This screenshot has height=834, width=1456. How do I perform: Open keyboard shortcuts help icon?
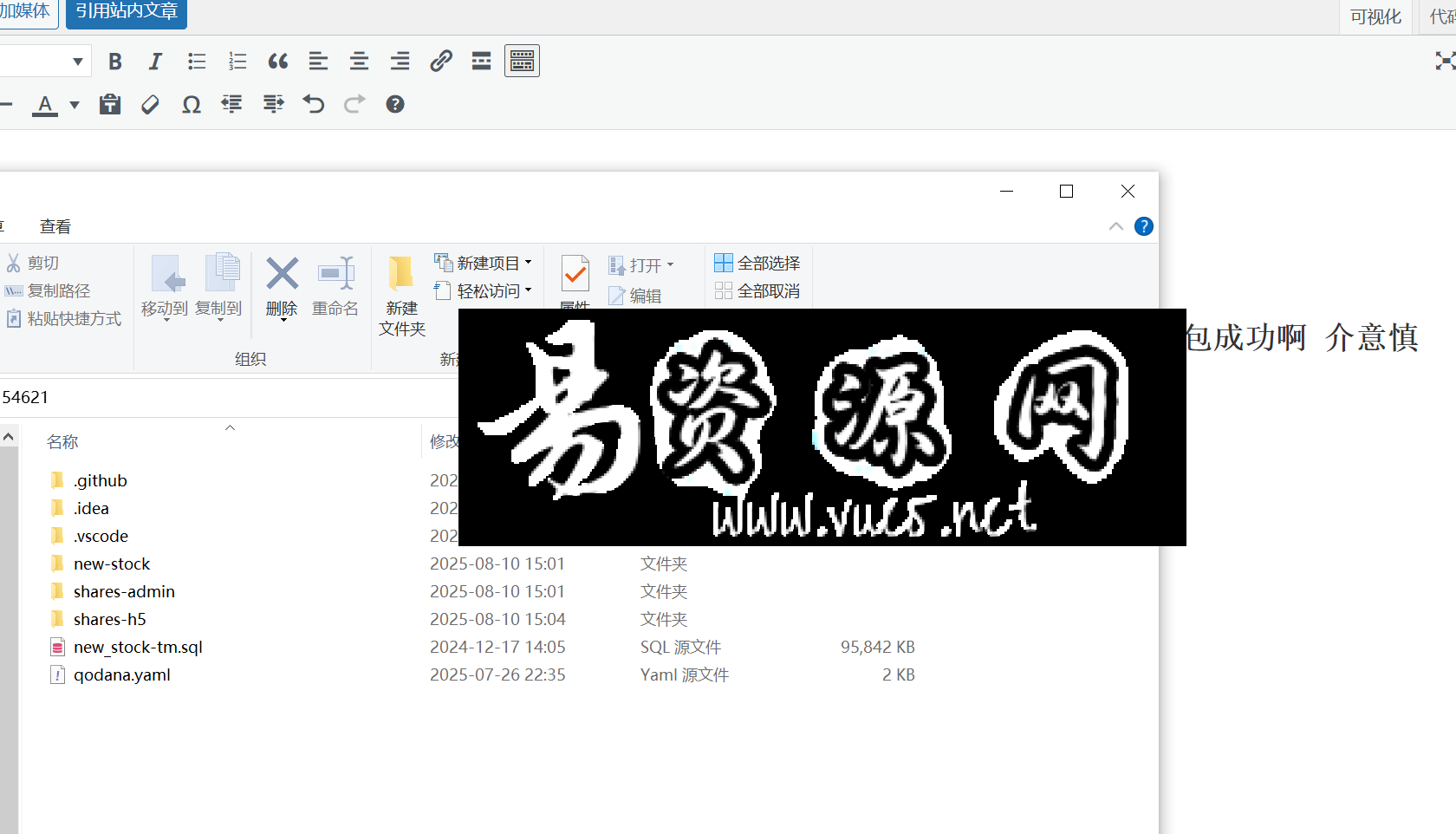[x=395, y=105]
